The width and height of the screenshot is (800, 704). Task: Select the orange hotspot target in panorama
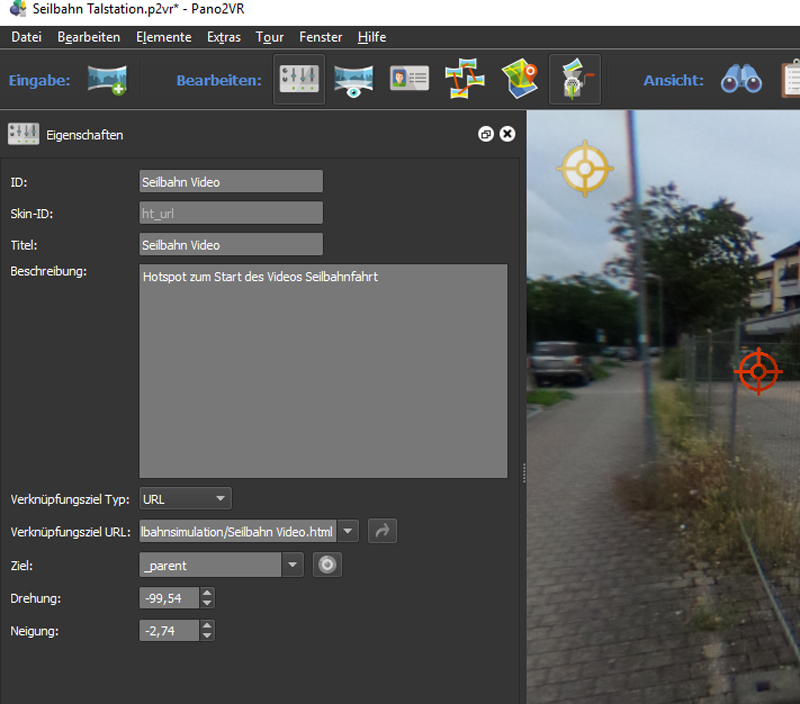(758, 371)
